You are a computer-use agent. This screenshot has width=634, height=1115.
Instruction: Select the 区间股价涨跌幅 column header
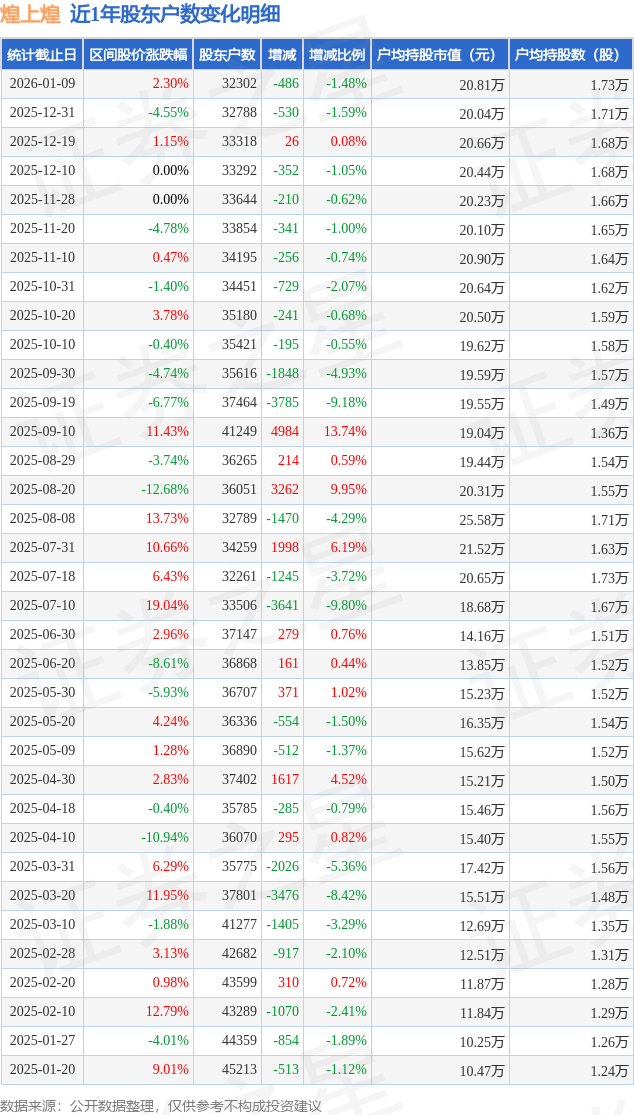pos(137,55)
